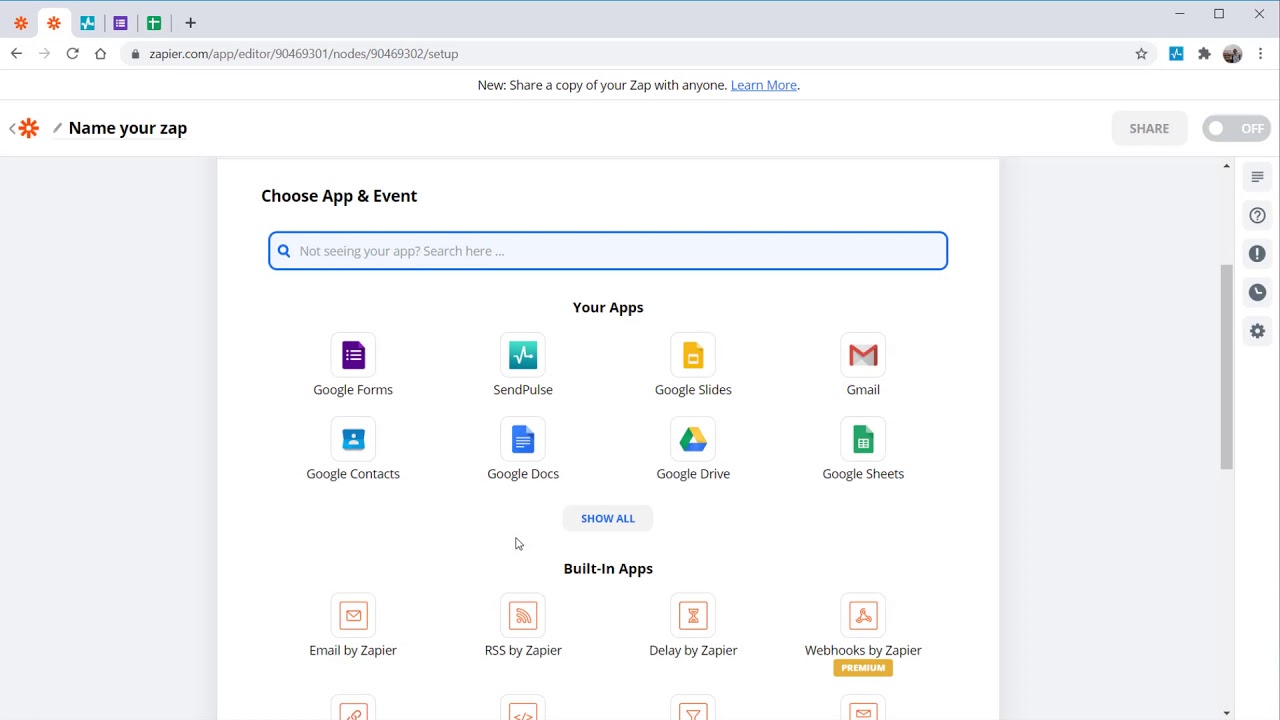The width and height of the screenshot is (1280, 720).
Task: Switch to the first Zapier browser tab
Action: (21, 23)
